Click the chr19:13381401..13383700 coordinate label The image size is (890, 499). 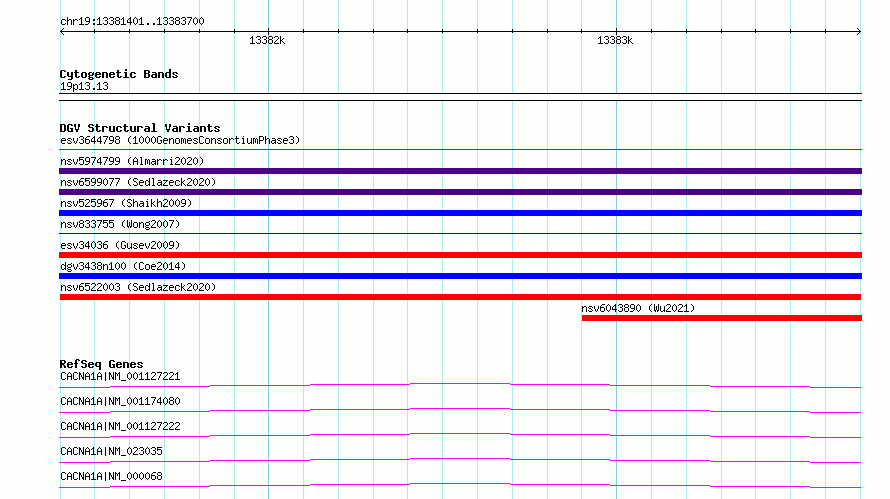(x=132, y=22)
